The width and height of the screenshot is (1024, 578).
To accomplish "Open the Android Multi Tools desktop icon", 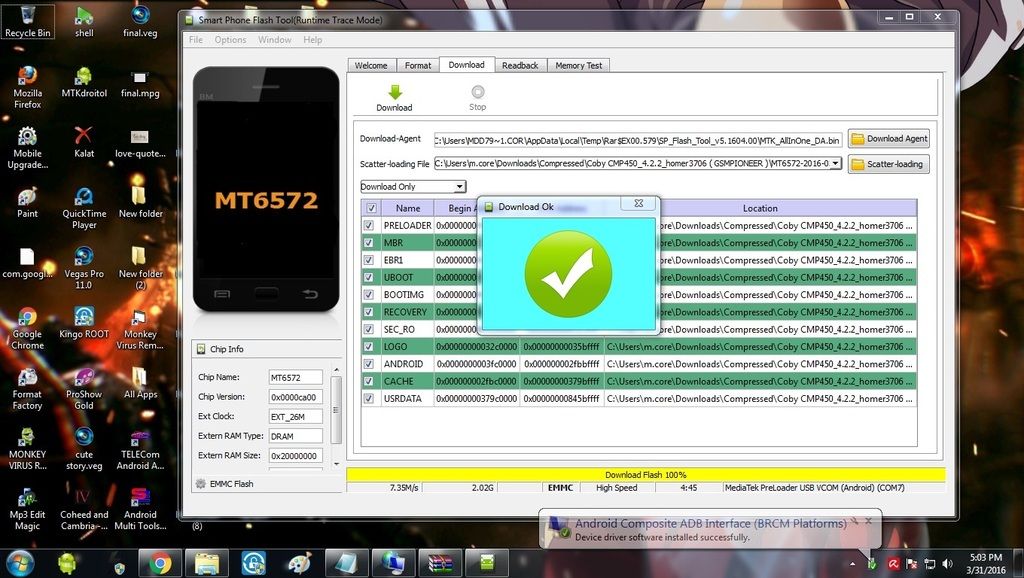I will (140, 509).
